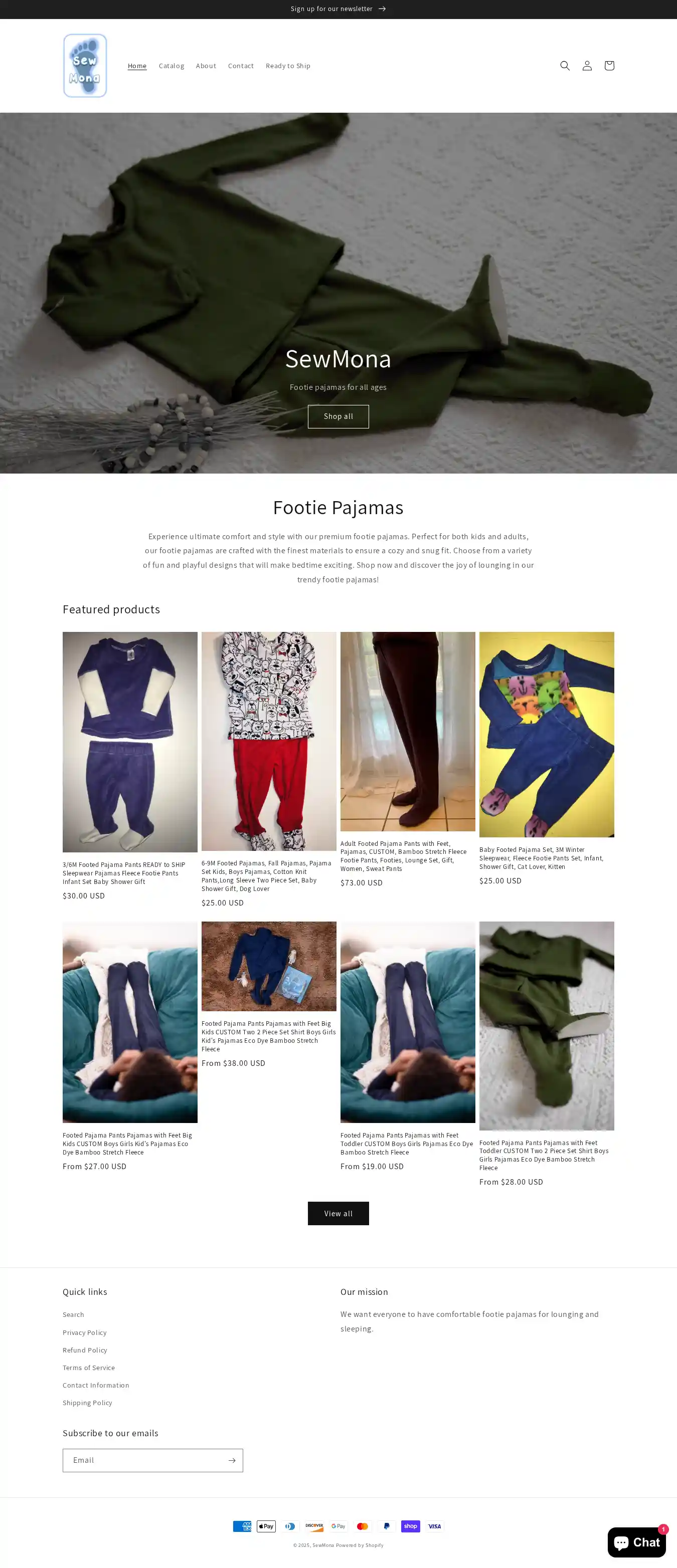Open the Refund Policy link
The width and height of the screenshot is (677, 1568).
pyautogui.click(x=85, y=1350)
